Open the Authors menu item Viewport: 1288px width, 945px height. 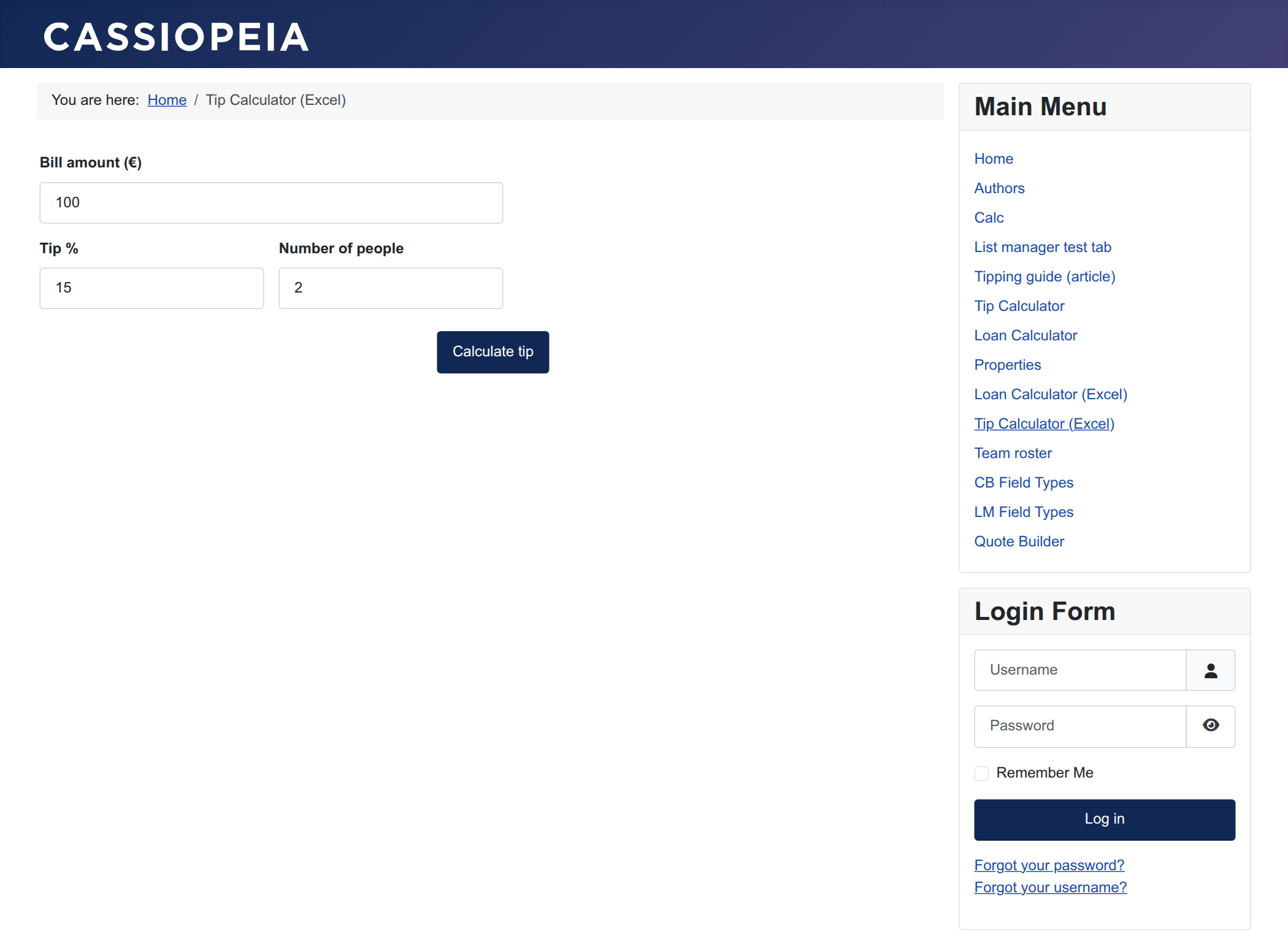(999, 188)
